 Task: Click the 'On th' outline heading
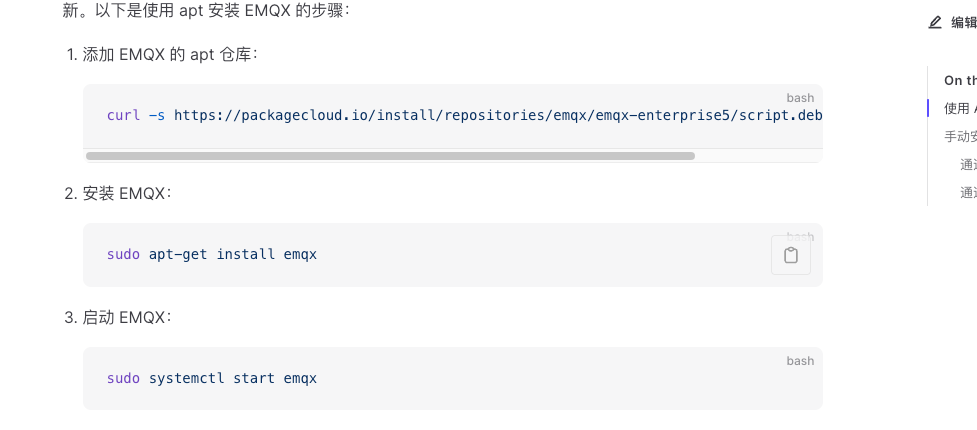(x=960, y=80)
